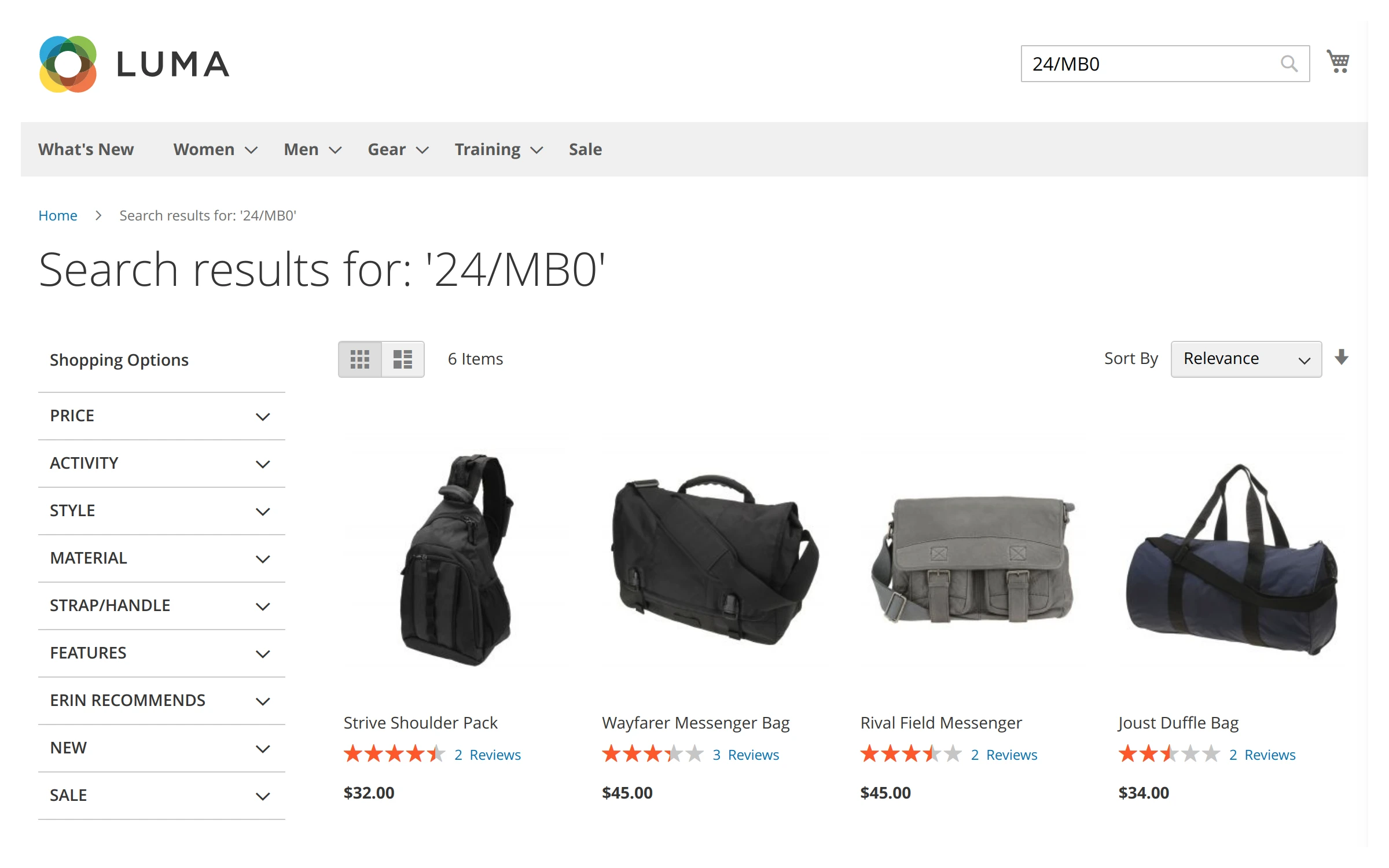Open the Home breadcrumb link

pyautogui.click(x=57, y=215)
